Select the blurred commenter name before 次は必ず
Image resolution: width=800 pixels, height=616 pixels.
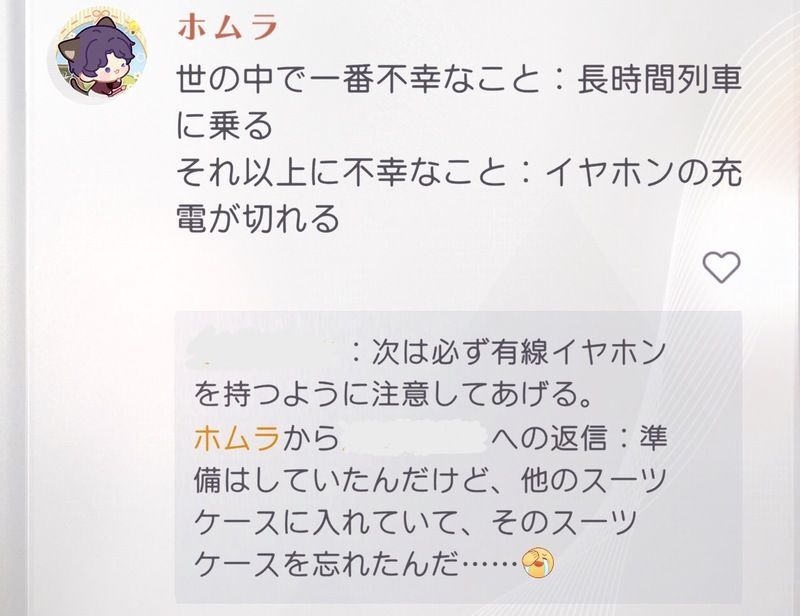coord(266,352)
